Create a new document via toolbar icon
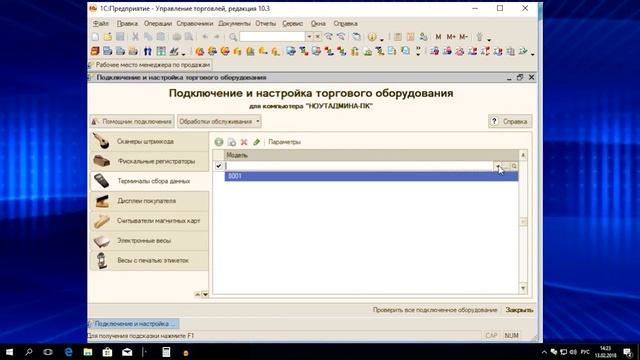The width and height of the screenshot is (640, 360). pyautogui.click(x=95, y=37)
